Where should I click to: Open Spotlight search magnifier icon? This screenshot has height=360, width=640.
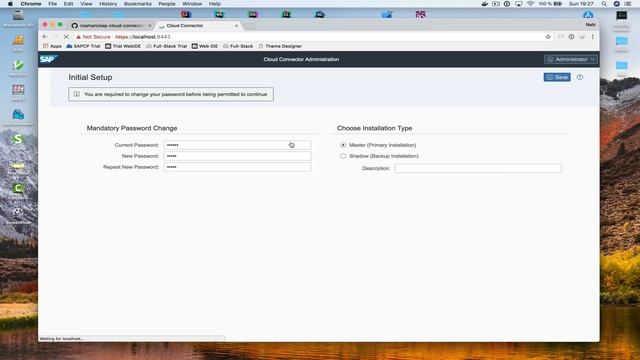click(604, 4)
